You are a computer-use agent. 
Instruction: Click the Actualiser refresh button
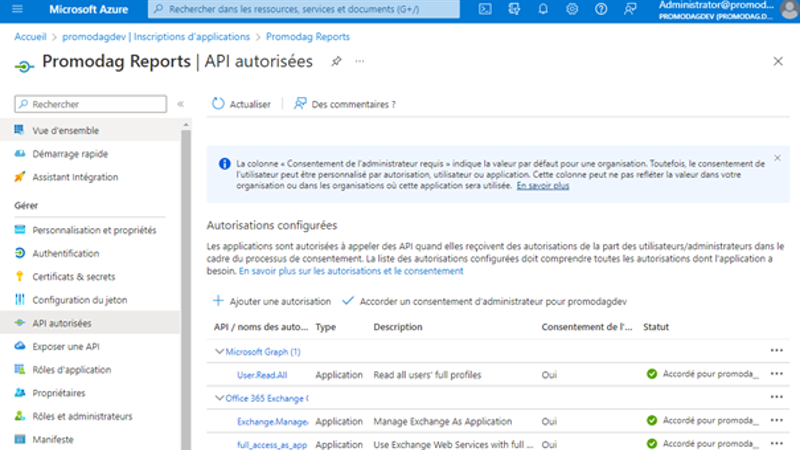241,103
